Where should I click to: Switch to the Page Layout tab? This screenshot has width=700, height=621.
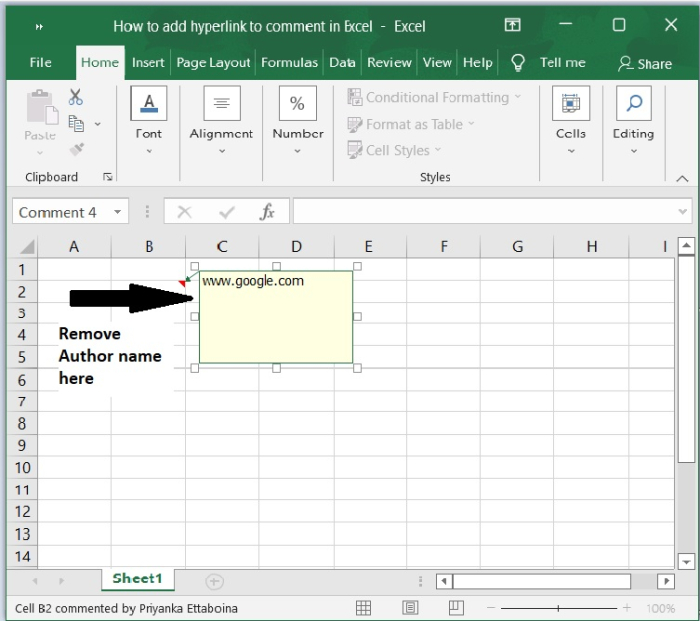click(213, 63)
